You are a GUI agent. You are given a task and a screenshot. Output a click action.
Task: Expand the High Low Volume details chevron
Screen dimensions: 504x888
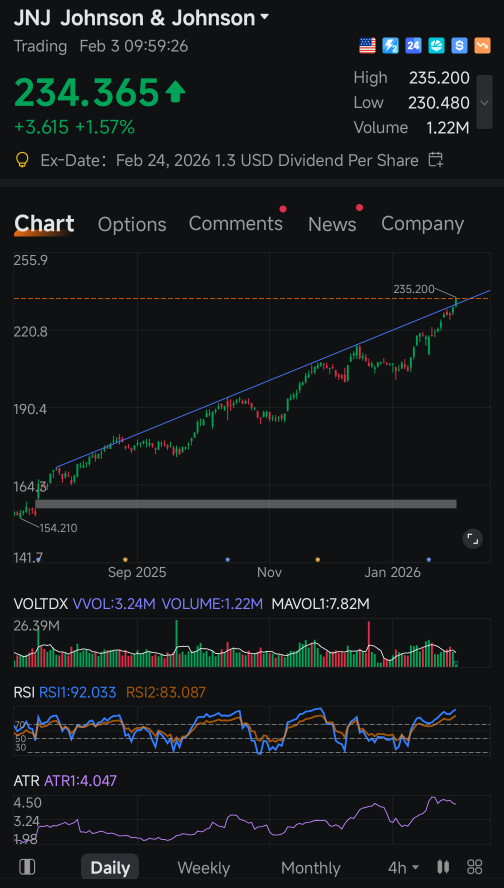click(484, 103)
